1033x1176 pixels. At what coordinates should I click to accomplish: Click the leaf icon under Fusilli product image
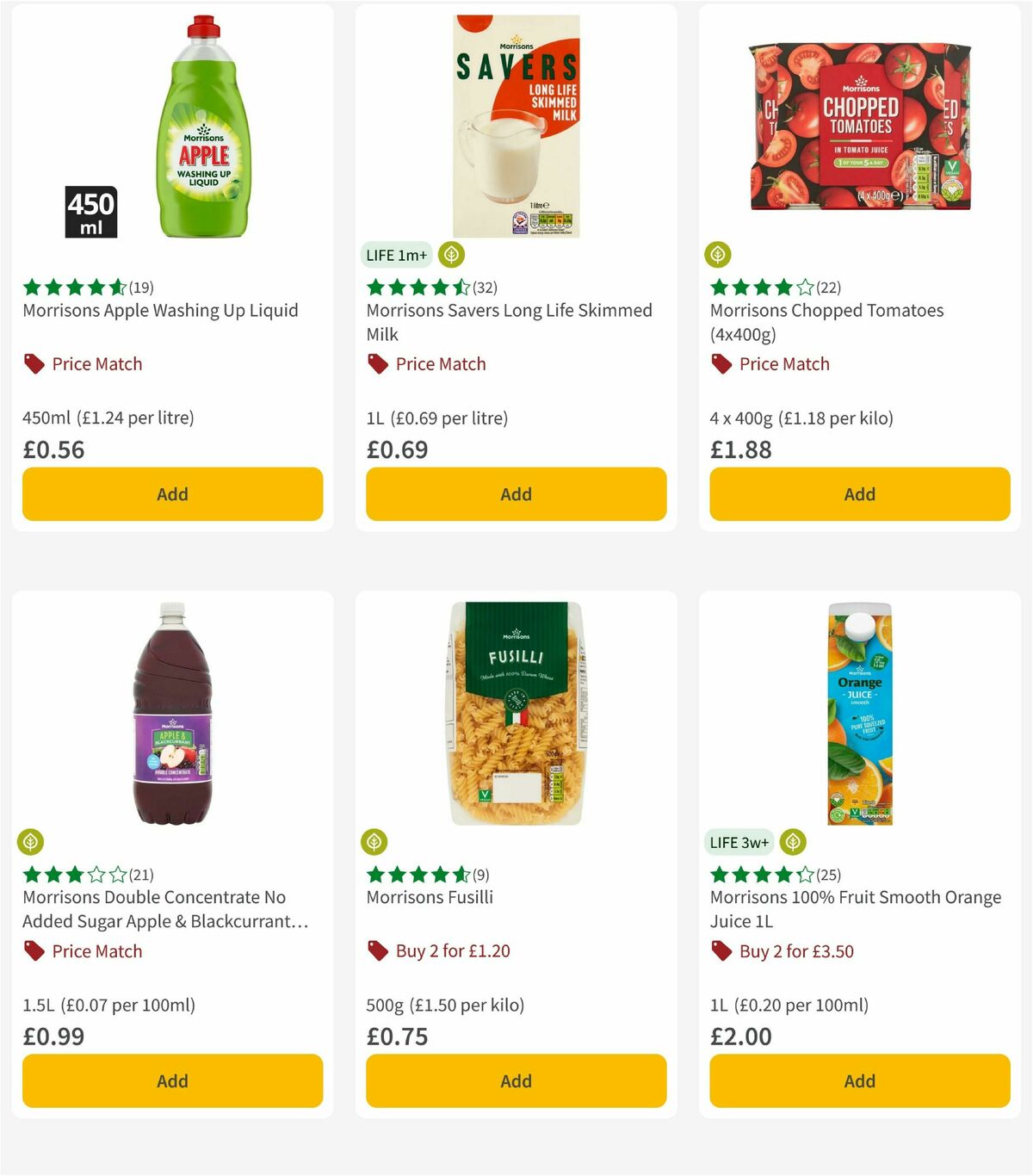pyautogui.click(x=376, y=841)
